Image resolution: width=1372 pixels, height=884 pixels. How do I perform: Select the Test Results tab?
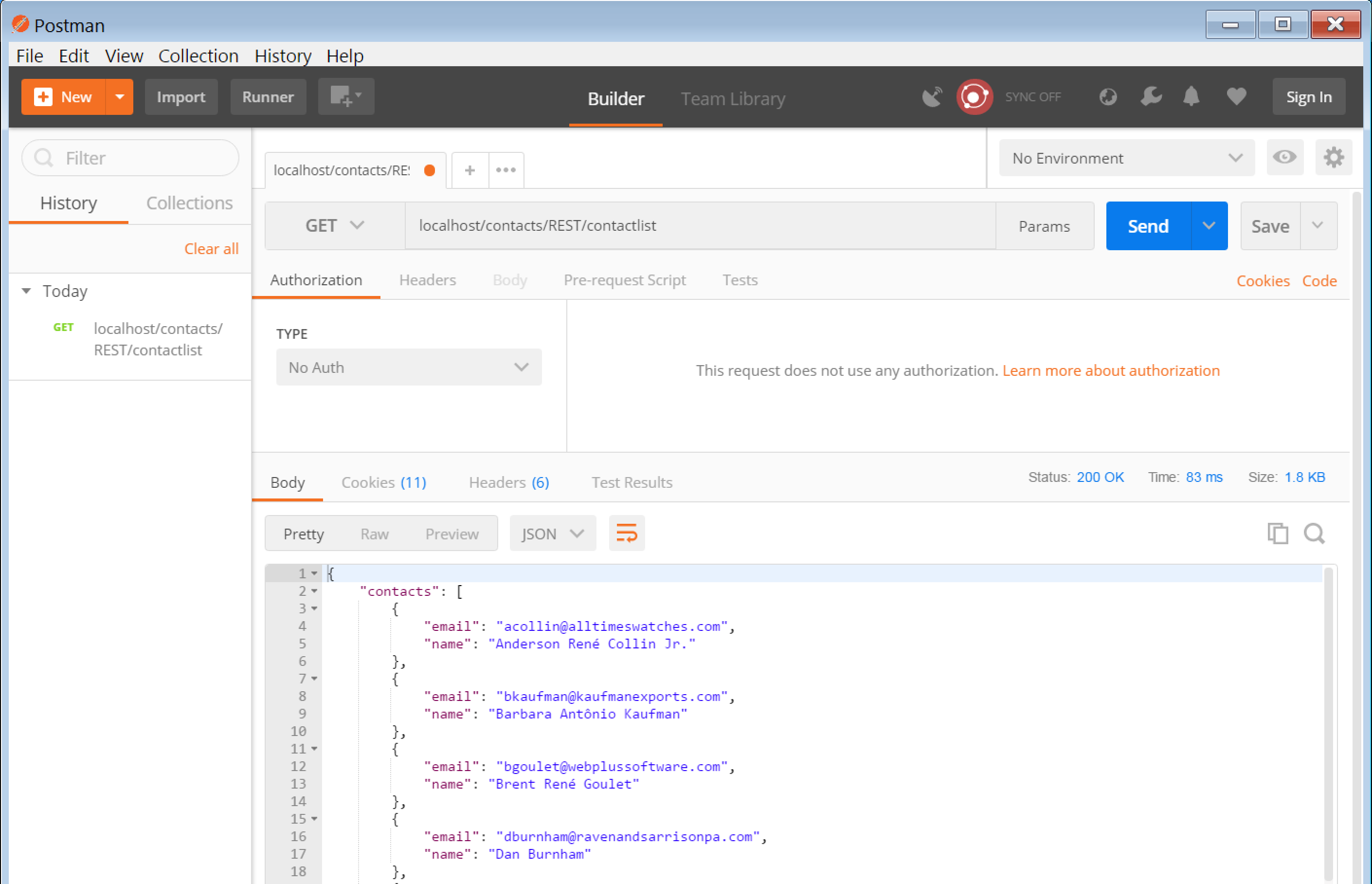(x=632, y=483)
